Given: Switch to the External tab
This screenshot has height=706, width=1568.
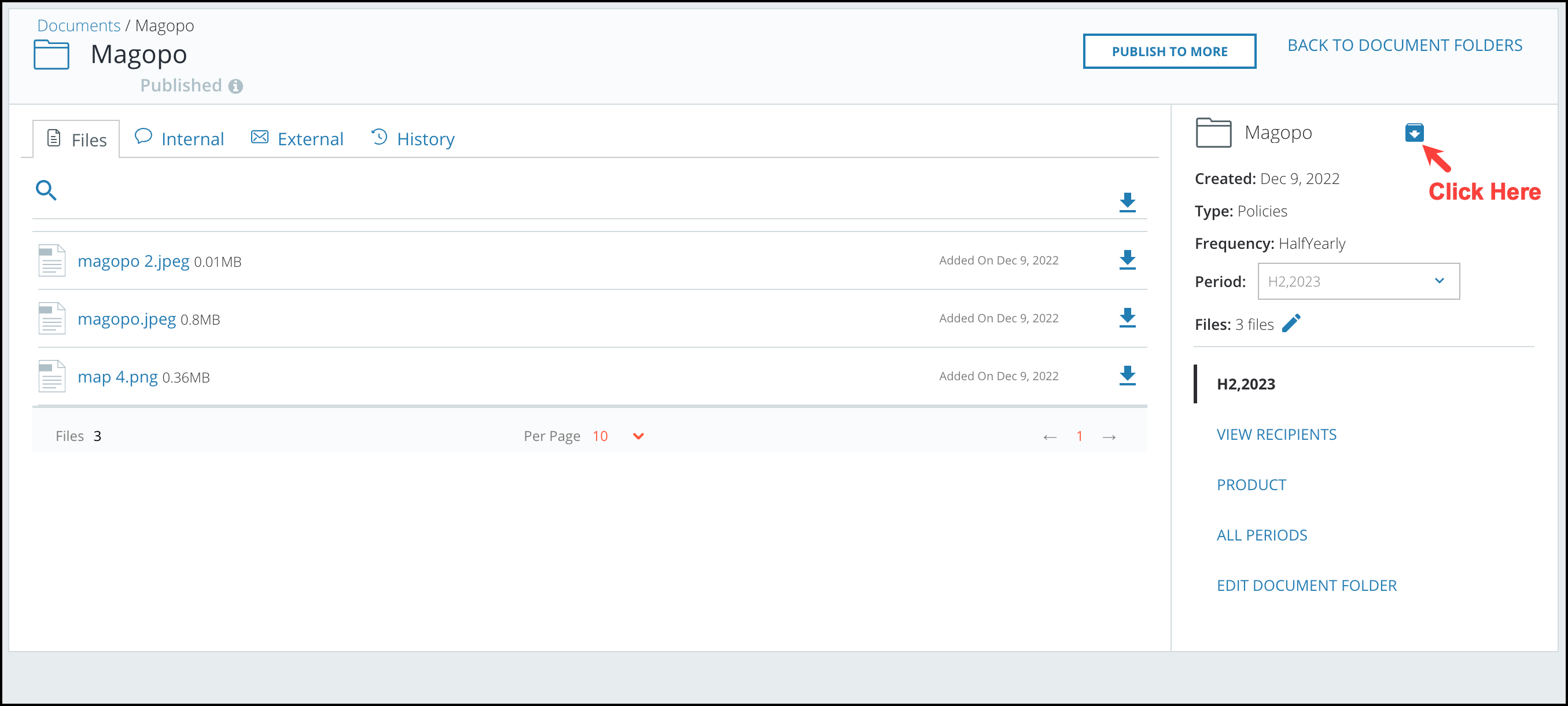Looking at the screenshot, I should click(297, 139).
